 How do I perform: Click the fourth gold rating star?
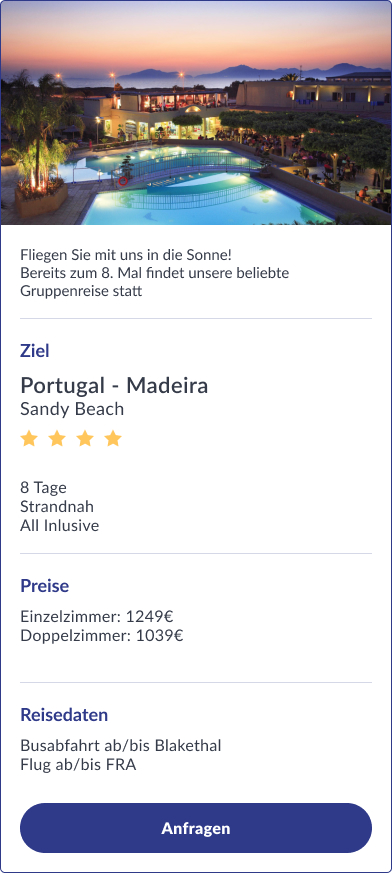click(113, 439)
